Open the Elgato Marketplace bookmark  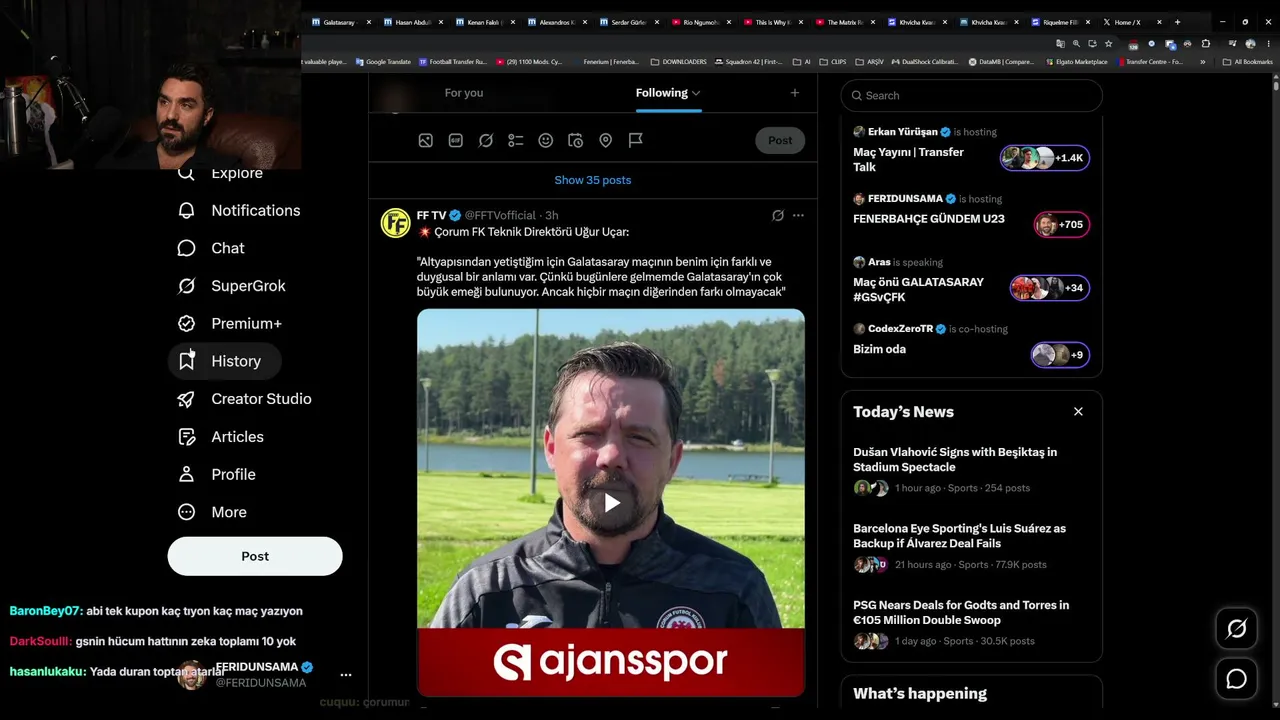pyautogui.click(x=1076, y=62)
